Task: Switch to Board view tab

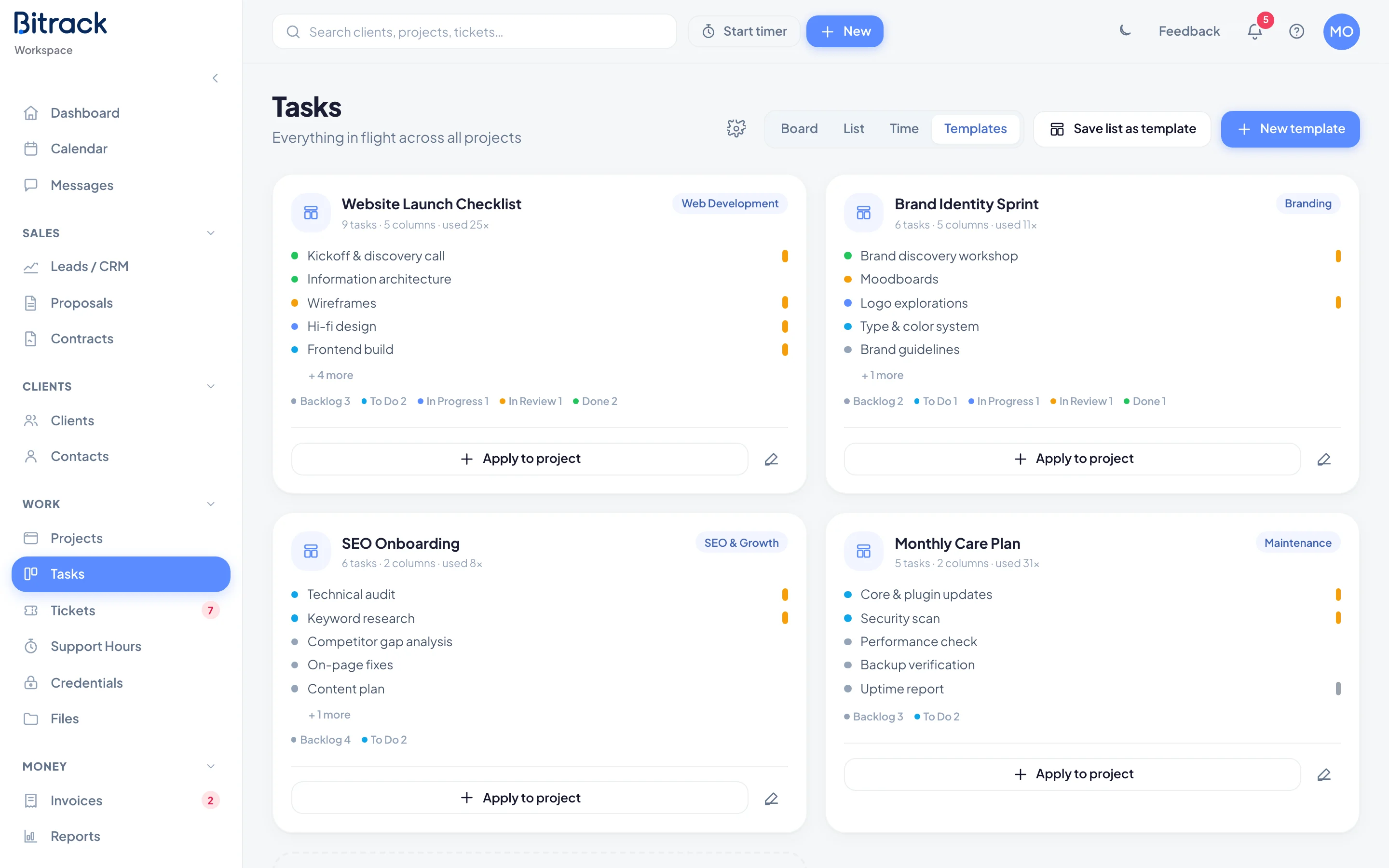Action: pos(799,129)
